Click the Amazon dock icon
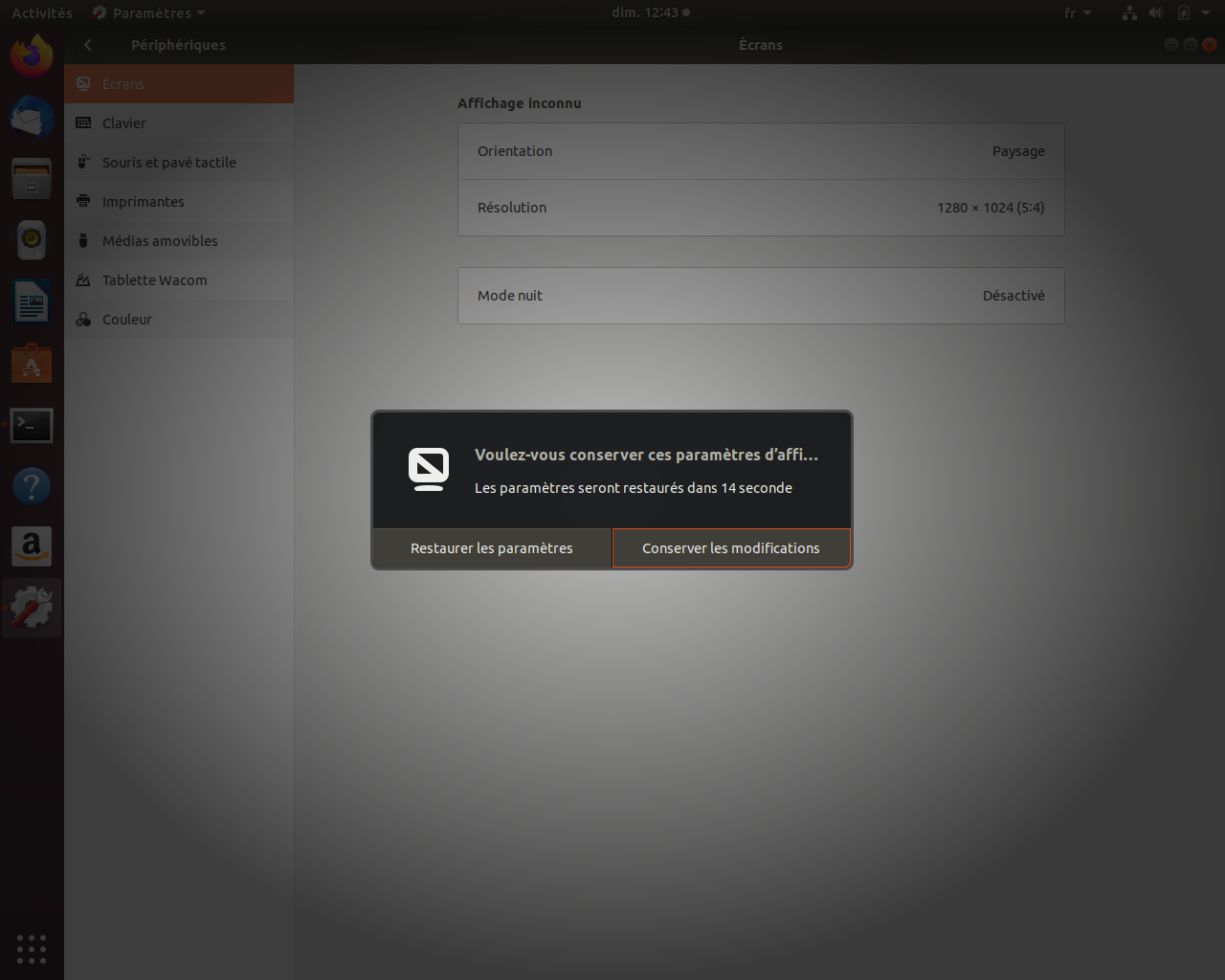Image resolution: width=1225 pixels, height=980 pixels. (x=32, y=546)
